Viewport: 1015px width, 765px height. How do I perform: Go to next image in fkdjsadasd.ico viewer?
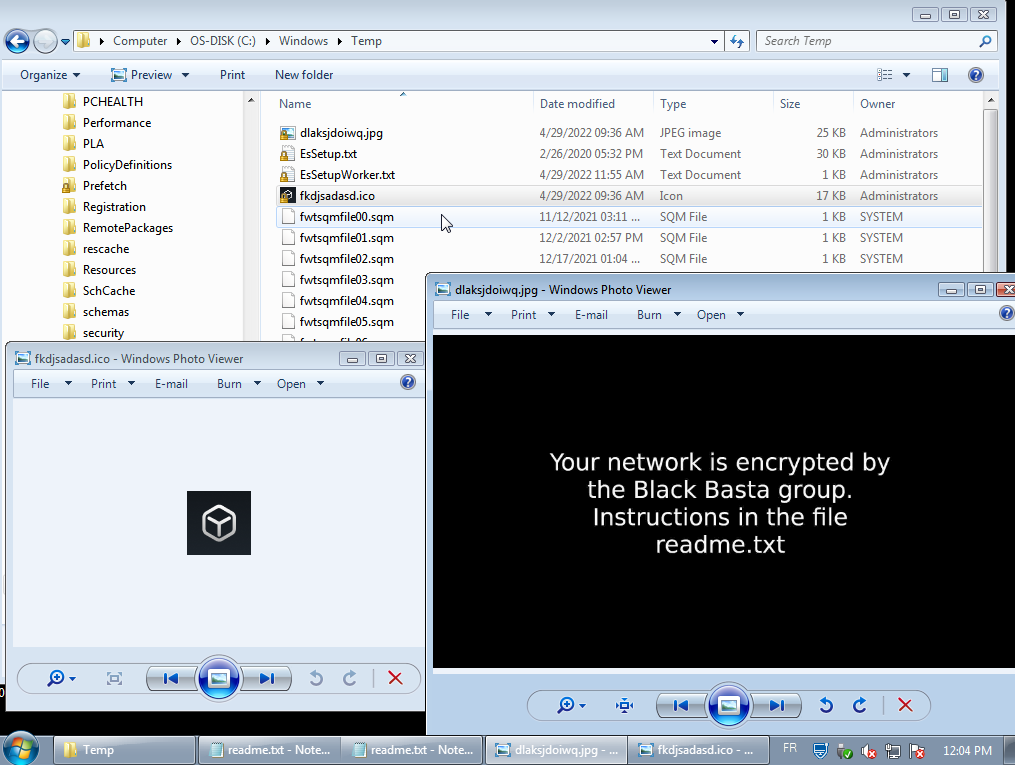(x=266, y=678)
